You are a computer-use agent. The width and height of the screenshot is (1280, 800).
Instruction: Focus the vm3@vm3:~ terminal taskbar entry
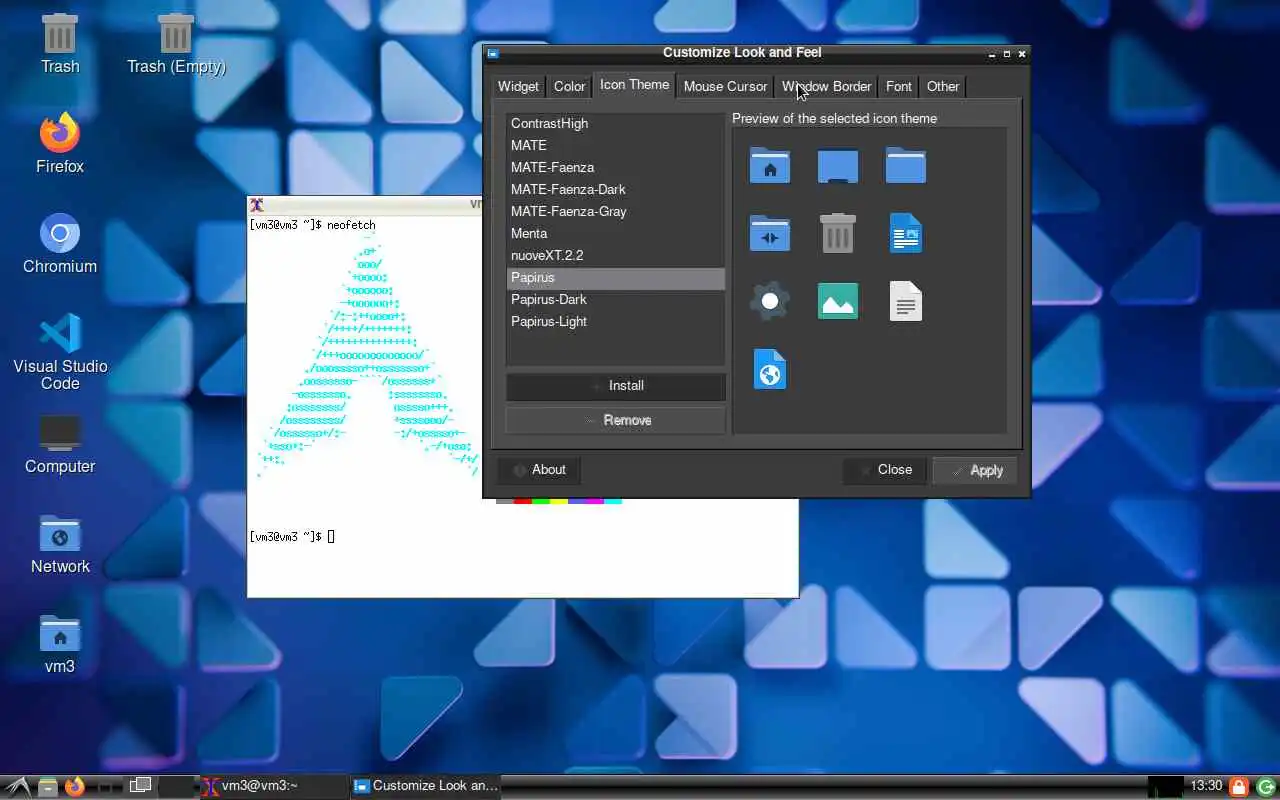click(x=274, y=786)
